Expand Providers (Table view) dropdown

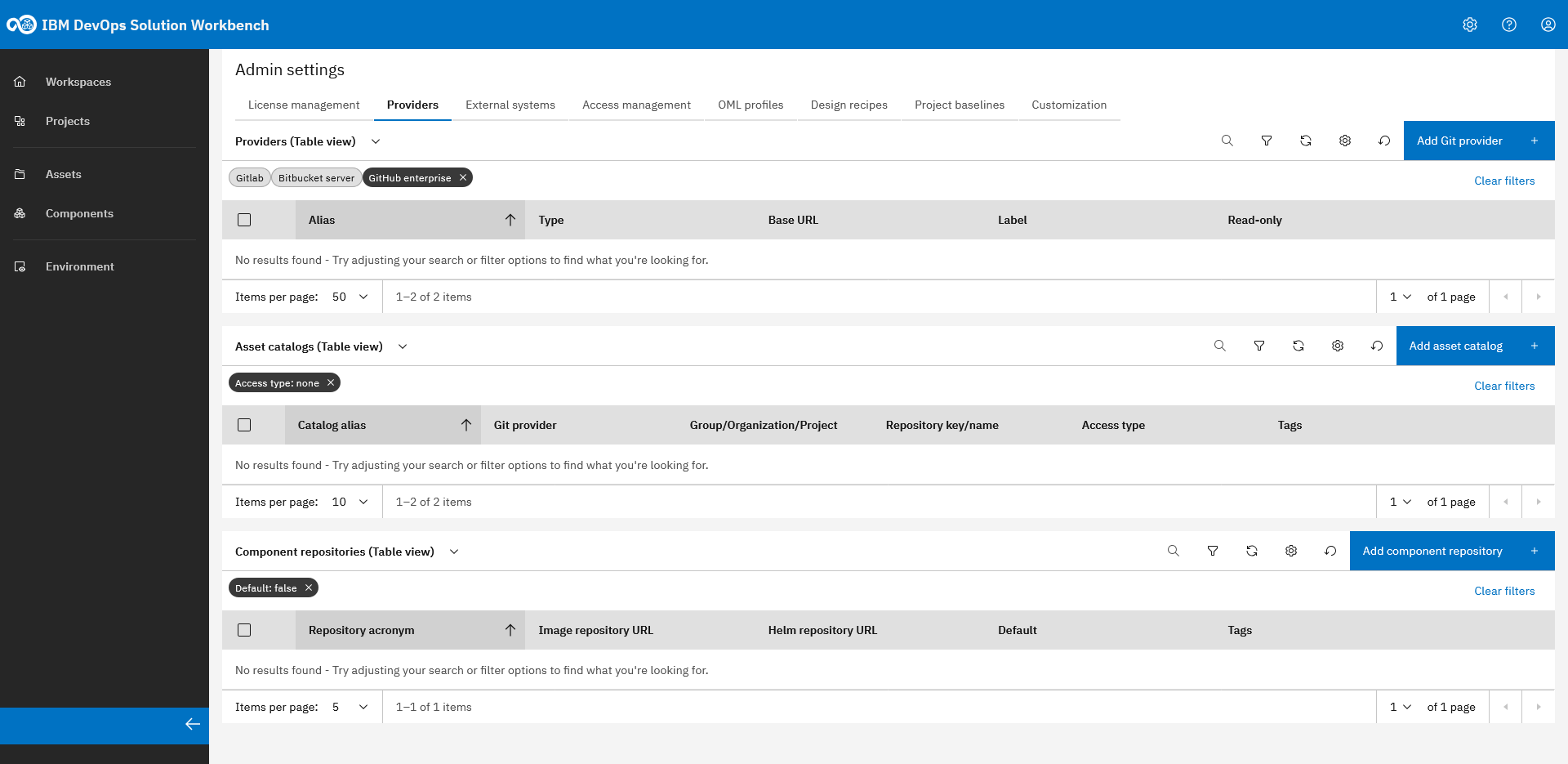click(376, 141)
